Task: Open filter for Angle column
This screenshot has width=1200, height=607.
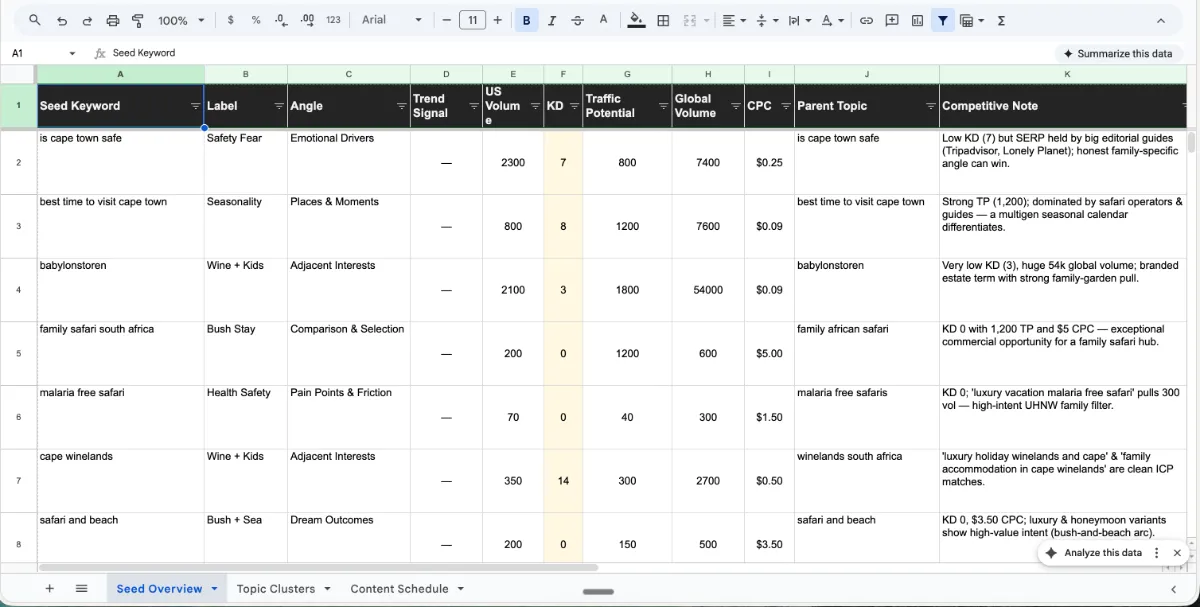Action: 402,106
